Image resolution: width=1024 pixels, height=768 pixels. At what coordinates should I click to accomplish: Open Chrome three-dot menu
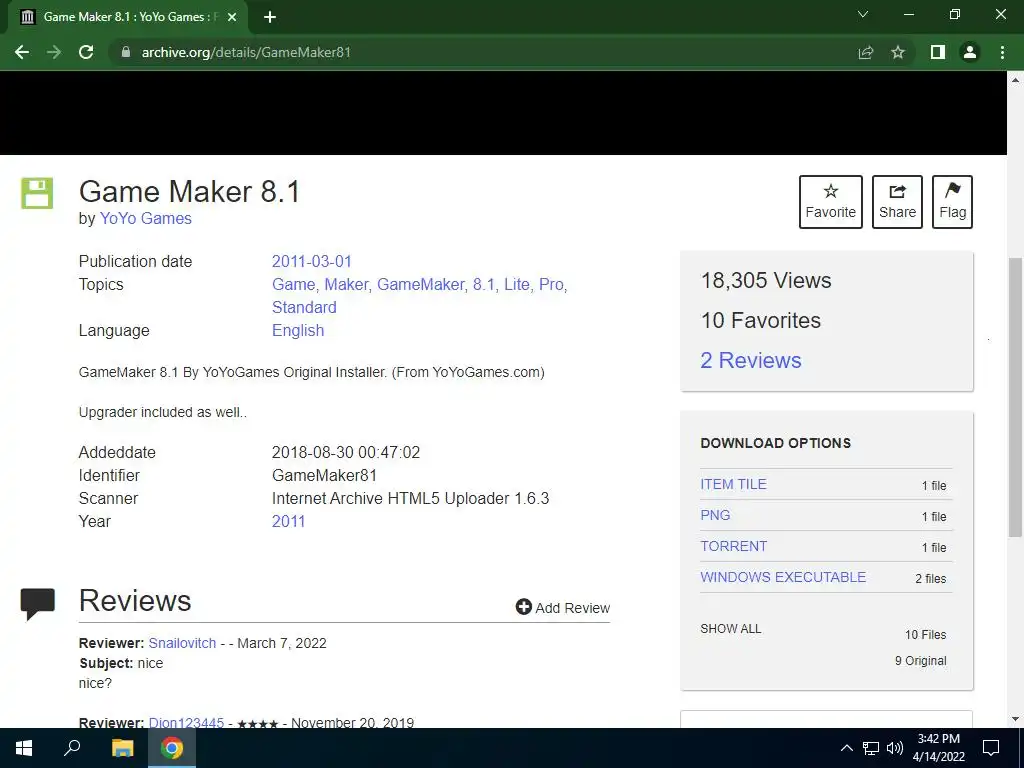click(x=1002, y=52)
